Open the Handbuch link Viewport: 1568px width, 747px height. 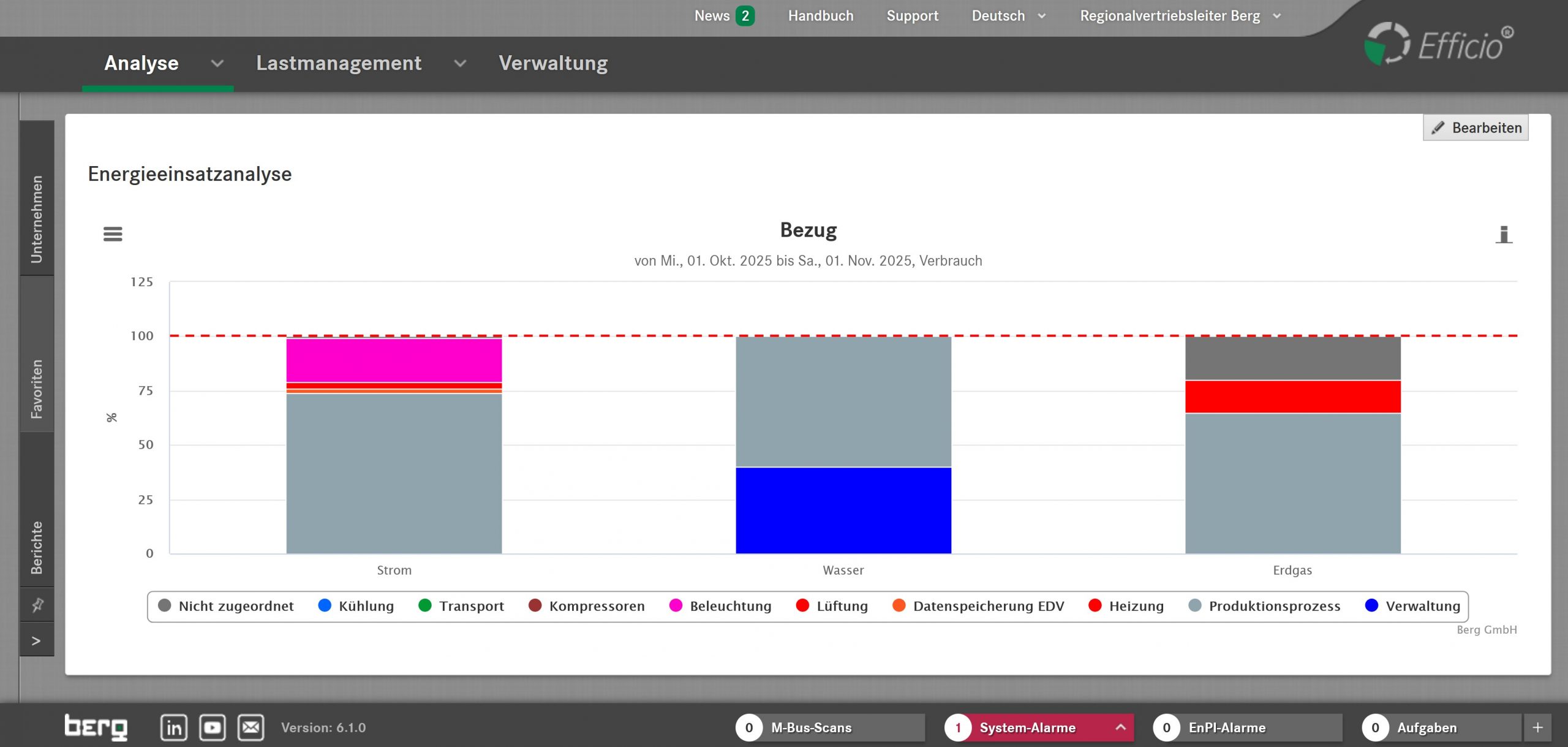[x=820, y=16]
